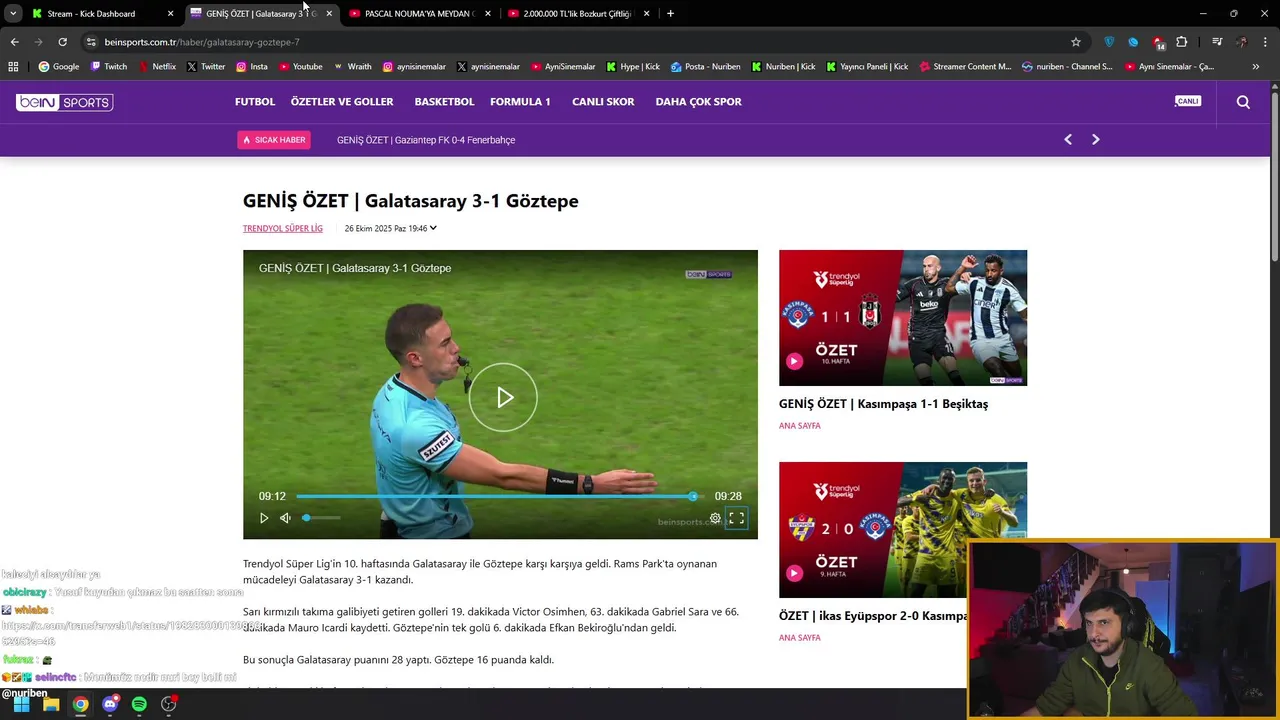Show next hot news headline arrow
Image resolution: width=1280 pixels, height=720 pixels.
(1095, 140)
